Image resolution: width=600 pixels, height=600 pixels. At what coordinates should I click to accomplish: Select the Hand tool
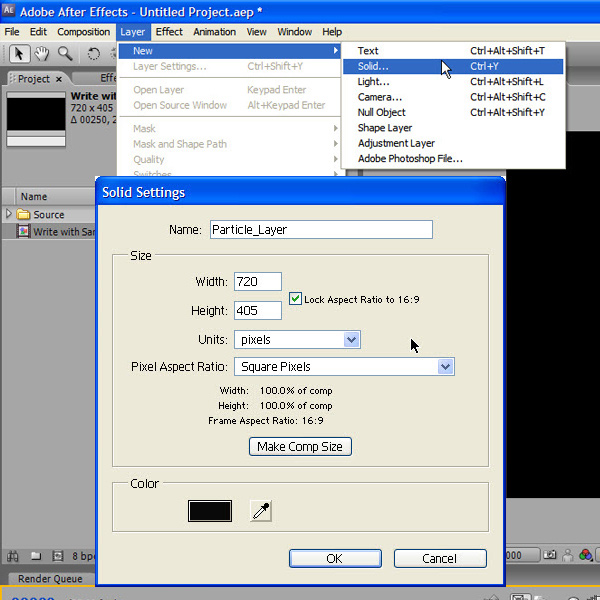[42, 54]
